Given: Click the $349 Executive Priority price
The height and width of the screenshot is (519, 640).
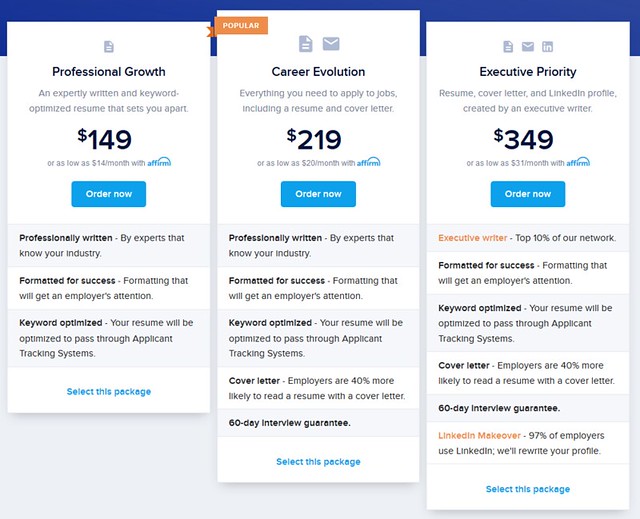Looking at the screenshot, I should point(528,136).
